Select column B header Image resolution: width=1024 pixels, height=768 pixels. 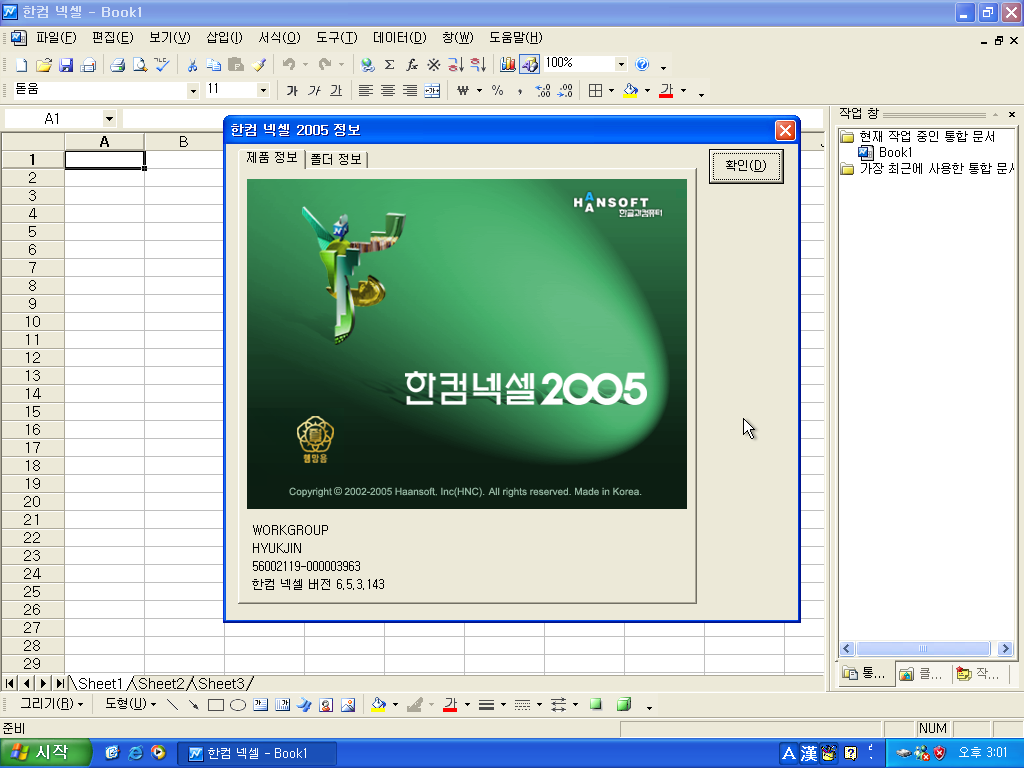184,142
